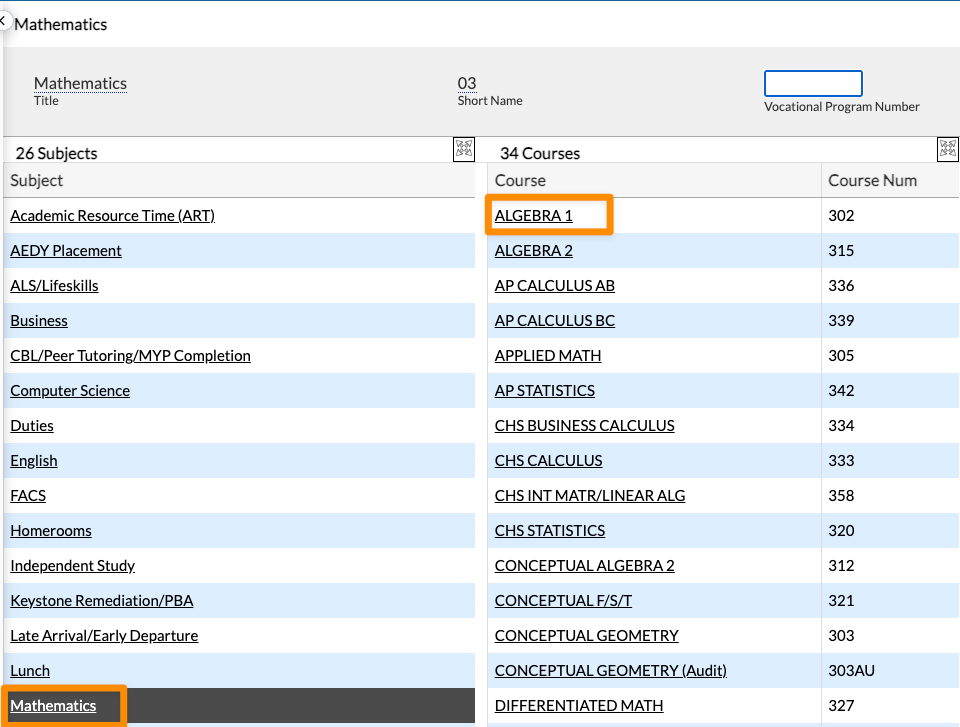Image resolution: width=960 pixels, height=727 pixels.
Task: Sort by the Course column header
Action: (520, 181)
